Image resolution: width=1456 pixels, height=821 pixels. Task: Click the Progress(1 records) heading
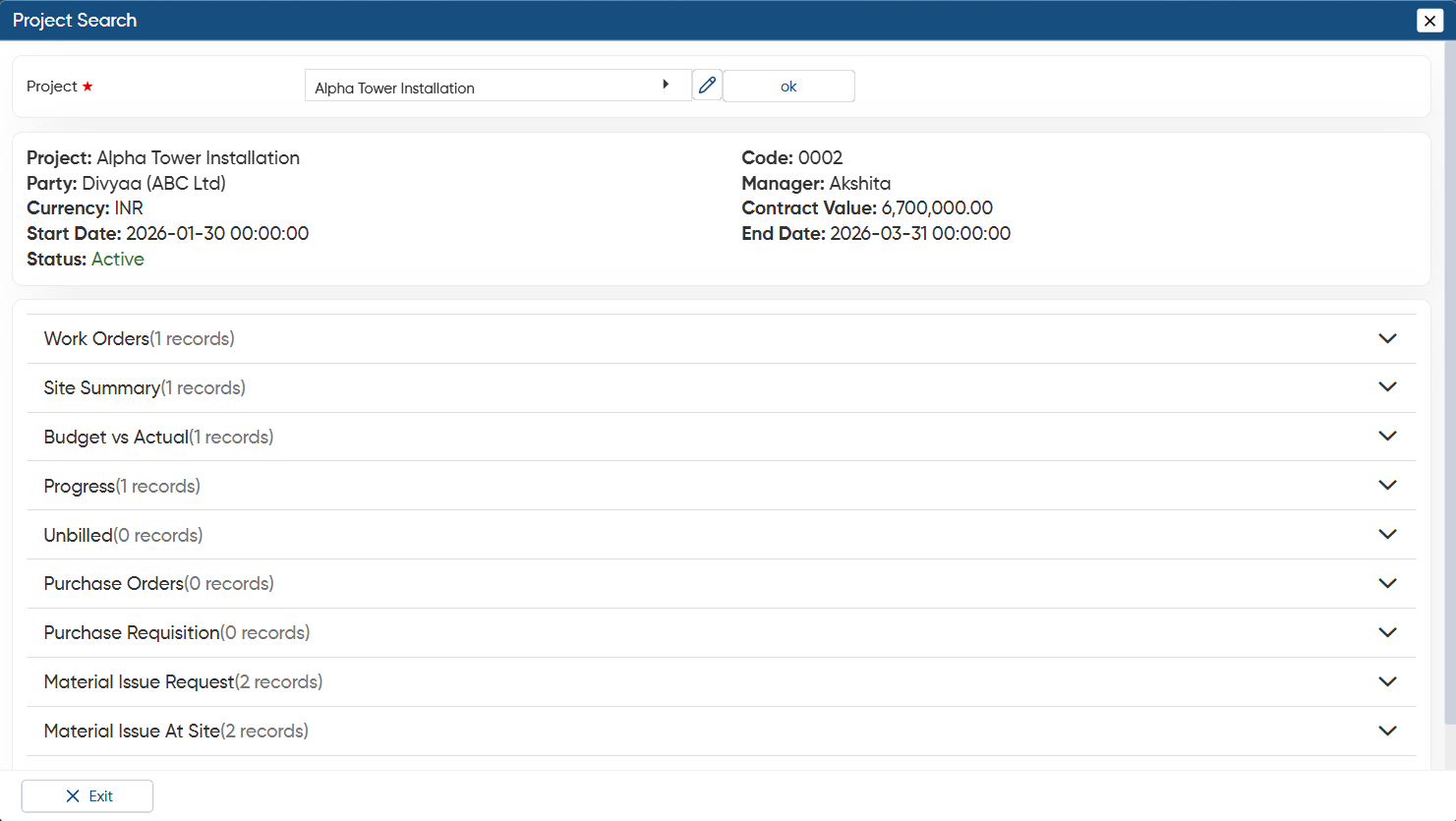[x=122, y=486]
